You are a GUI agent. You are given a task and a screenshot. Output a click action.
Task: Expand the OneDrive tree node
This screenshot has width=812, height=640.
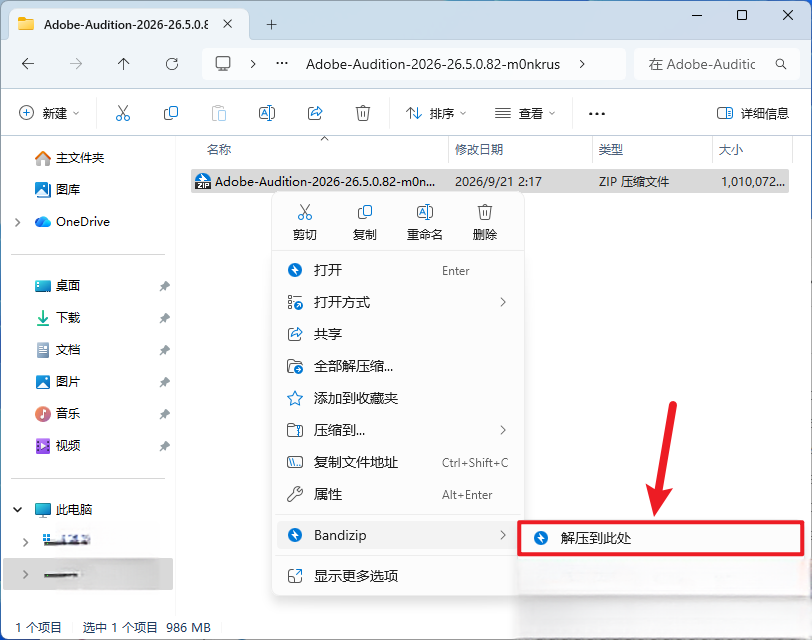(18, 222)
